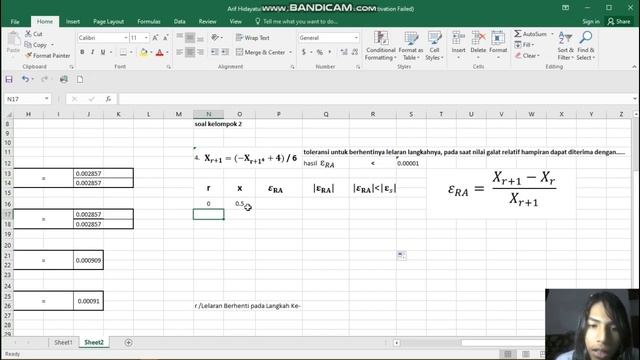Viewport: 640px width, 360px height.
Task: Click the Copy command
Action: click(36, 45)
